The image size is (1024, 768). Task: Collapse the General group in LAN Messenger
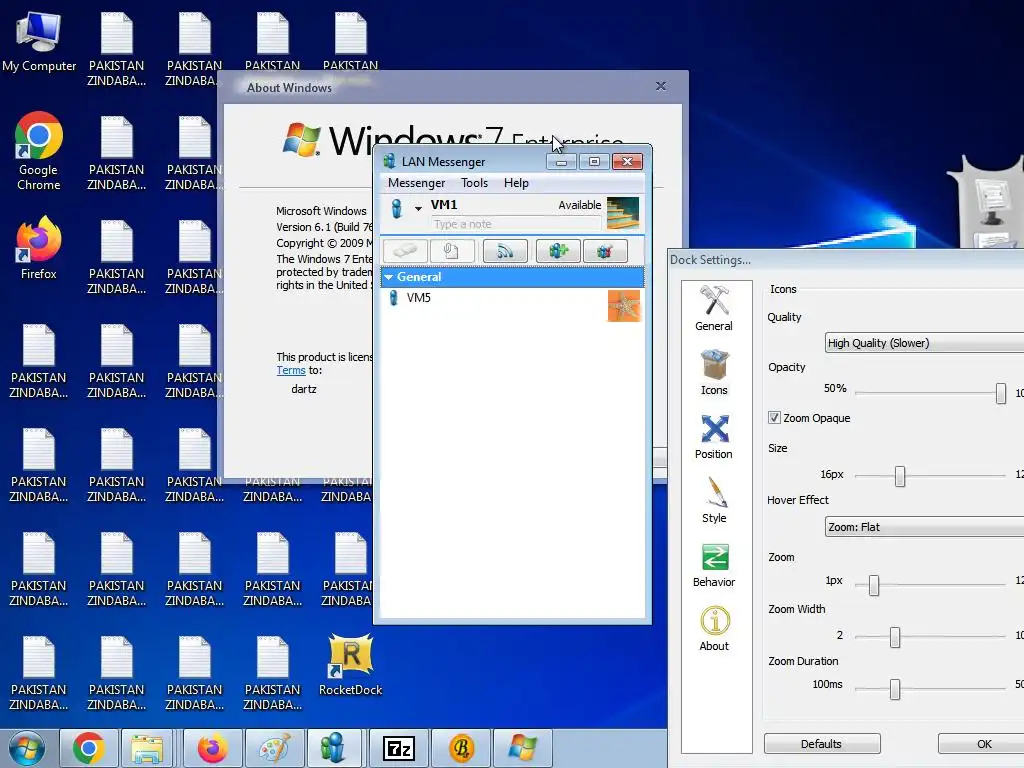pyautogui.click(x=389, y=277)
